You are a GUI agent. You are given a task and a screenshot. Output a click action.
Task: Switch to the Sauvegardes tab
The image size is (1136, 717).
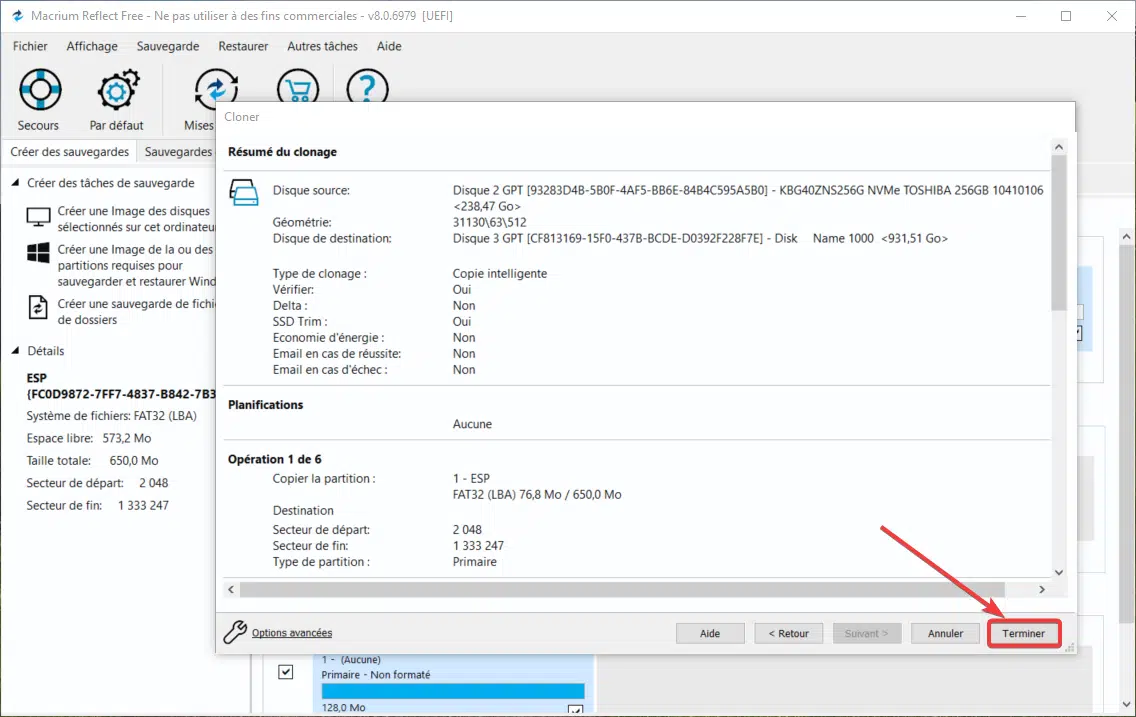click(x=178, y=151)
